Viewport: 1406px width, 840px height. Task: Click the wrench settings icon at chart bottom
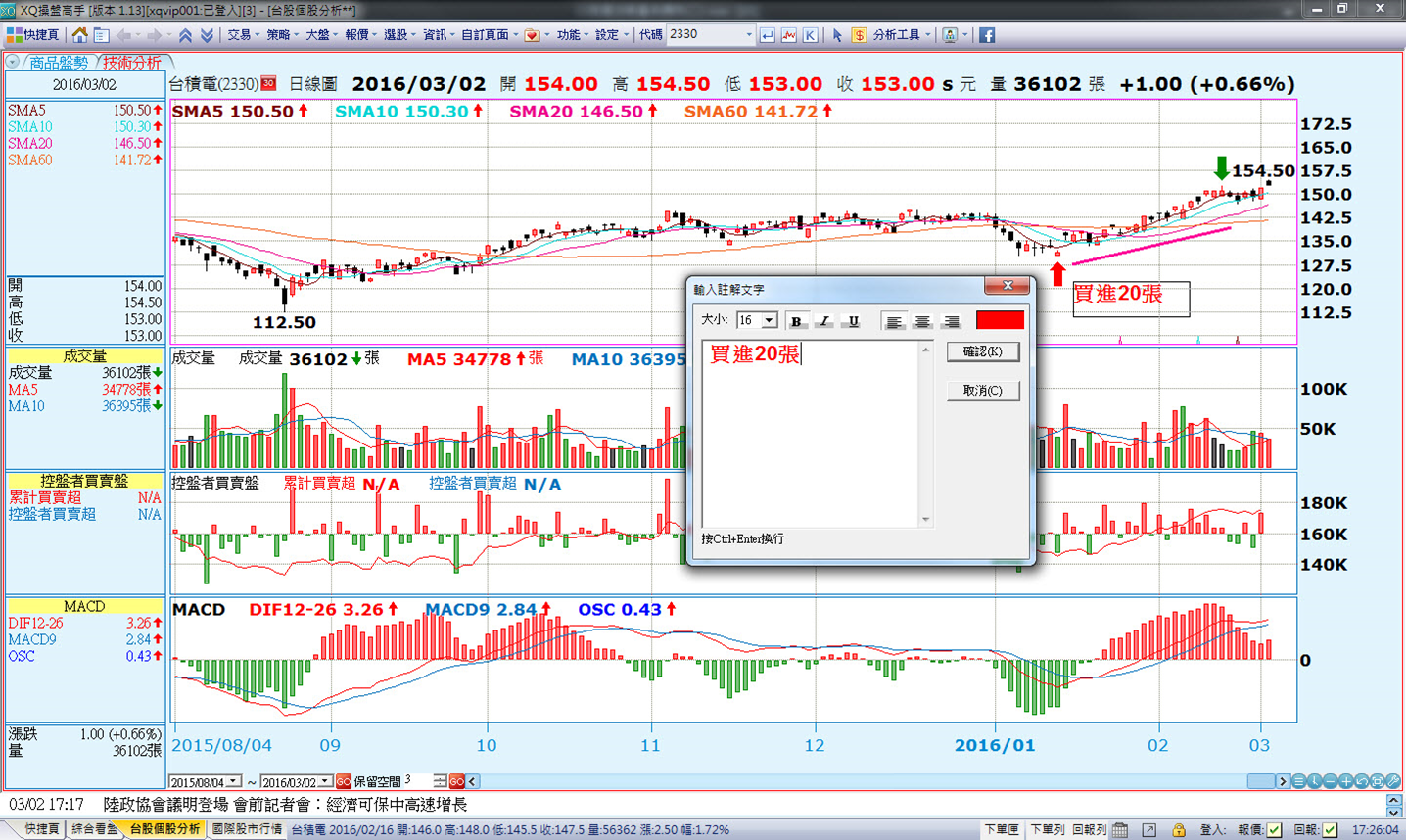tap(1393, 781)
